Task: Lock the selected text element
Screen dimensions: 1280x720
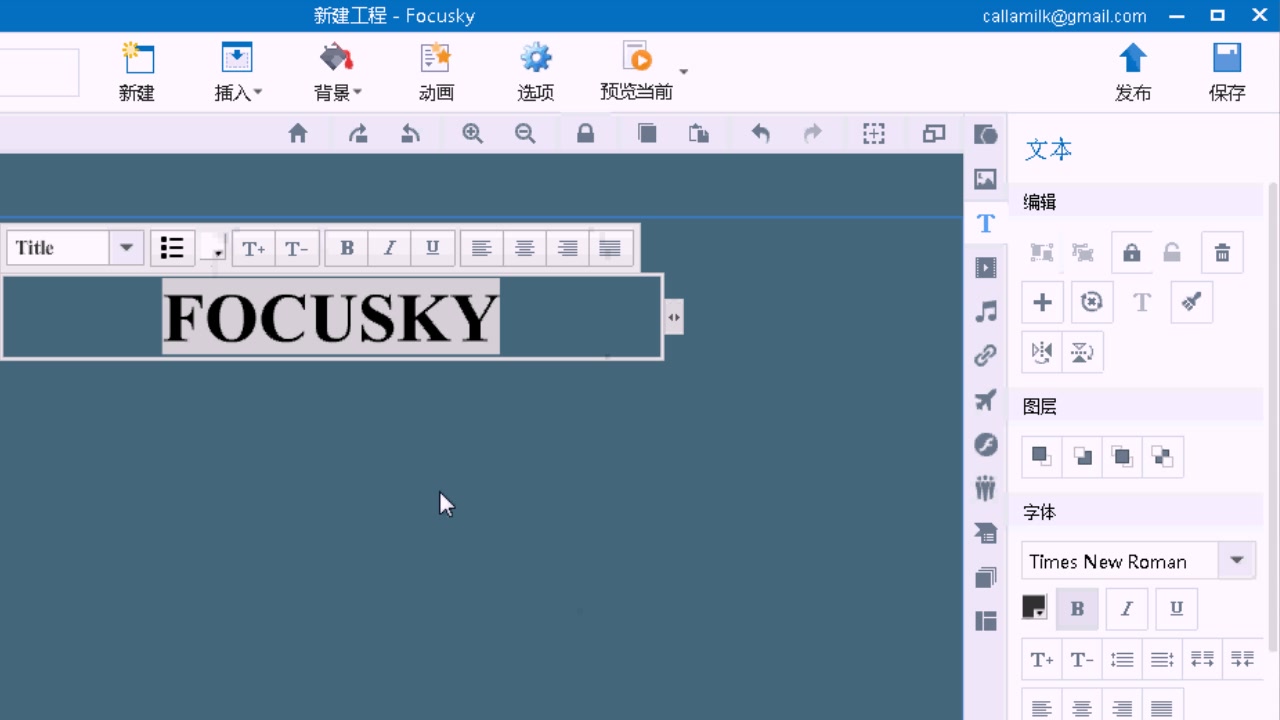Action: pos(1131,252)
